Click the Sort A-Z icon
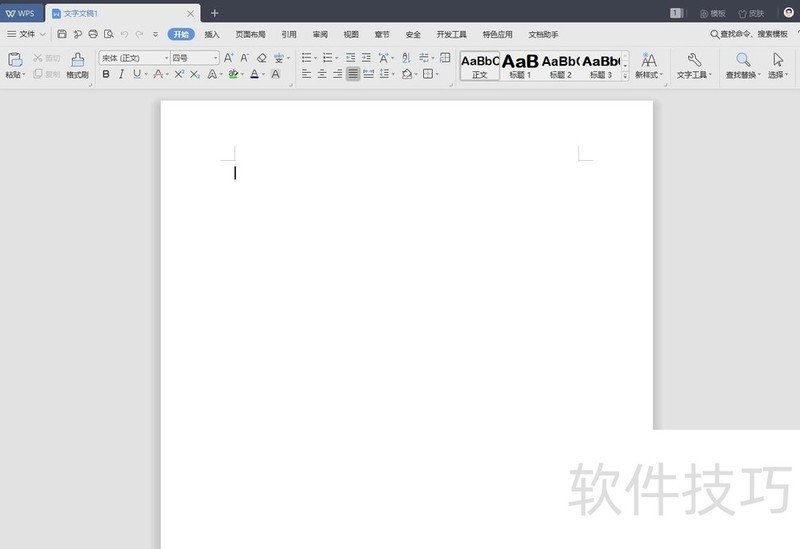The height and width of the screenshot is (549, 800). tap(406, 58)
